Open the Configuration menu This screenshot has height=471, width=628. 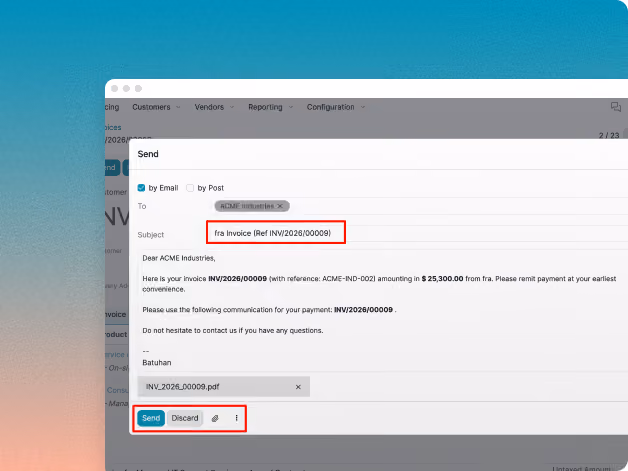pos(336,107)
